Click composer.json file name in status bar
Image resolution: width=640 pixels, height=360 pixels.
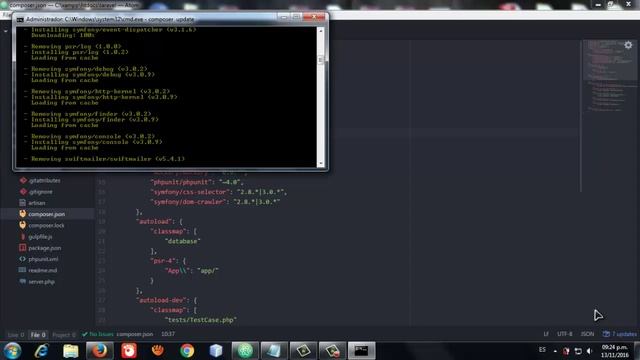[135, 334]
